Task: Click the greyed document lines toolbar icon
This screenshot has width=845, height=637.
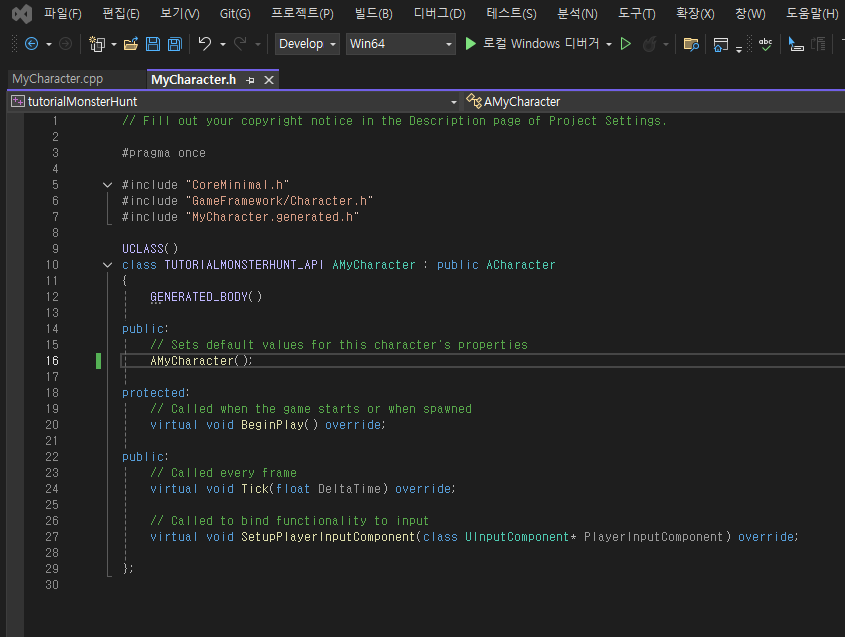Action: pos(818,44)
